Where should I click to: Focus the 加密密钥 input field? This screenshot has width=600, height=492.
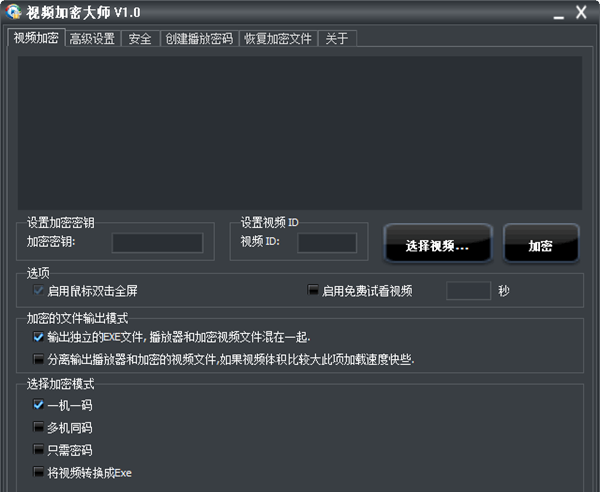tap(157, 243)
